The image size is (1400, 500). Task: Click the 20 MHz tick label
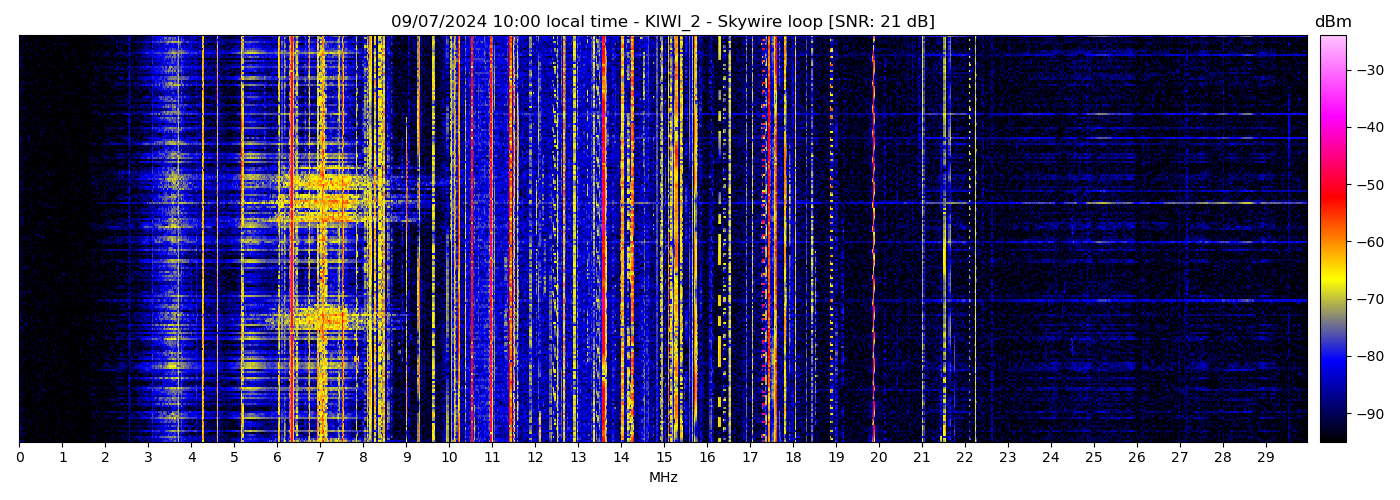(x=879, y=457)
